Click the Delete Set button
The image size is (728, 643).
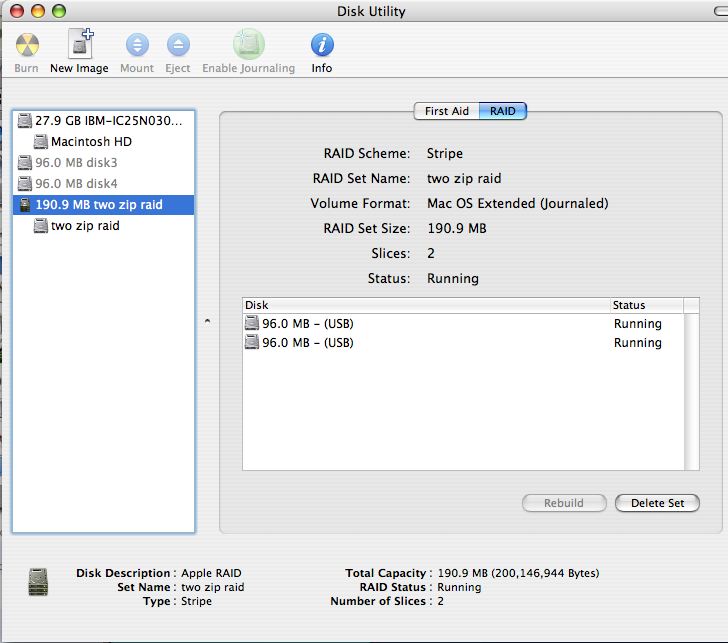657,503
